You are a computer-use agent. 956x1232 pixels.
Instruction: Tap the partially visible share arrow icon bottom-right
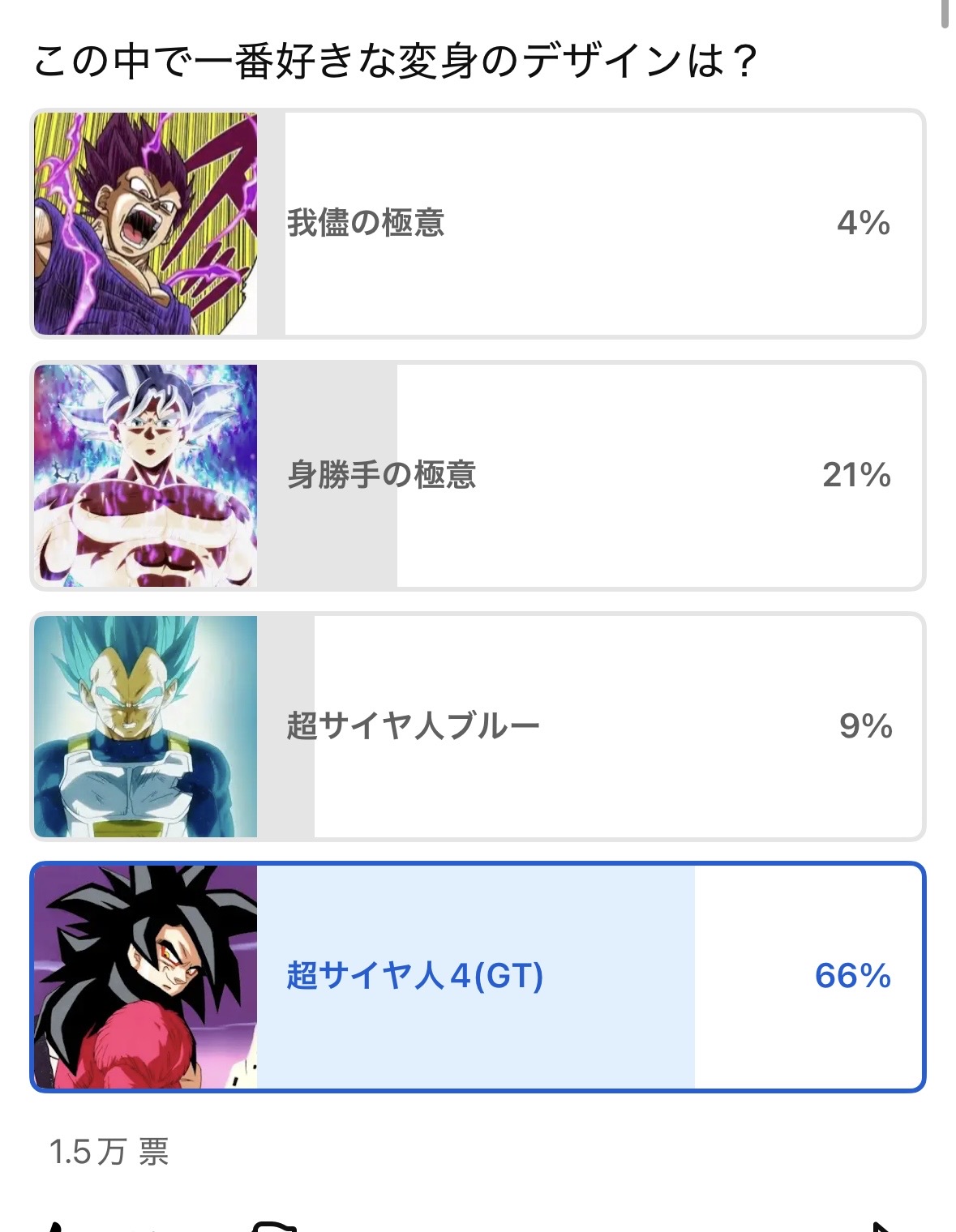[881, 1226]
